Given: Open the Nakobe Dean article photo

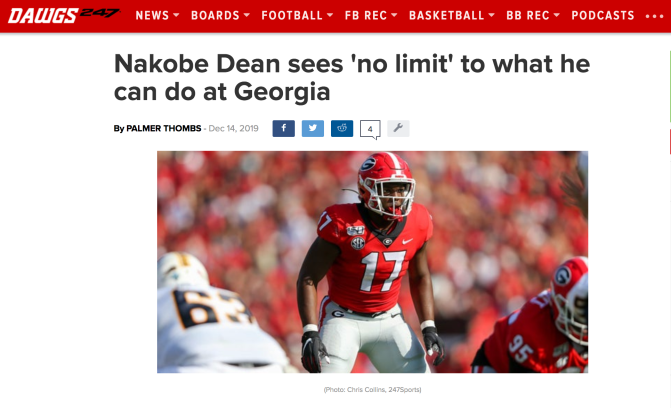Looking at the screenshot, I should click(372, 262).
